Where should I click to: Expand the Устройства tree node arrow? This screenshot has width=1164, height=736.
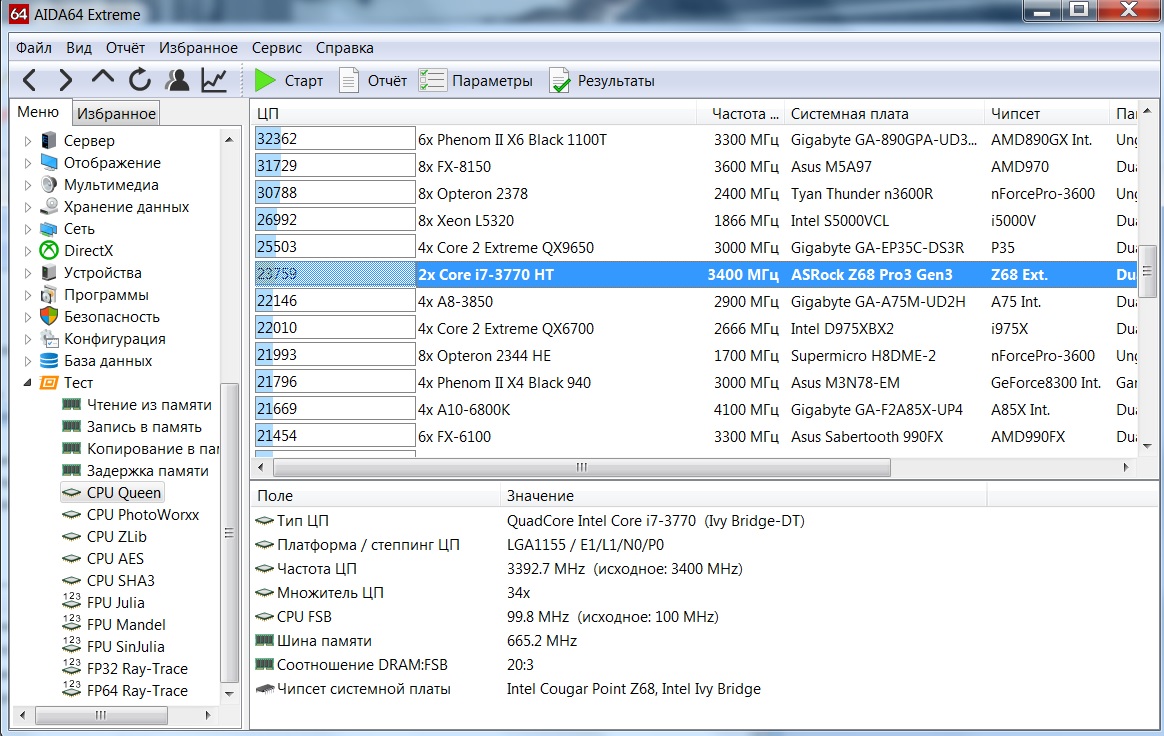(27, 273)
